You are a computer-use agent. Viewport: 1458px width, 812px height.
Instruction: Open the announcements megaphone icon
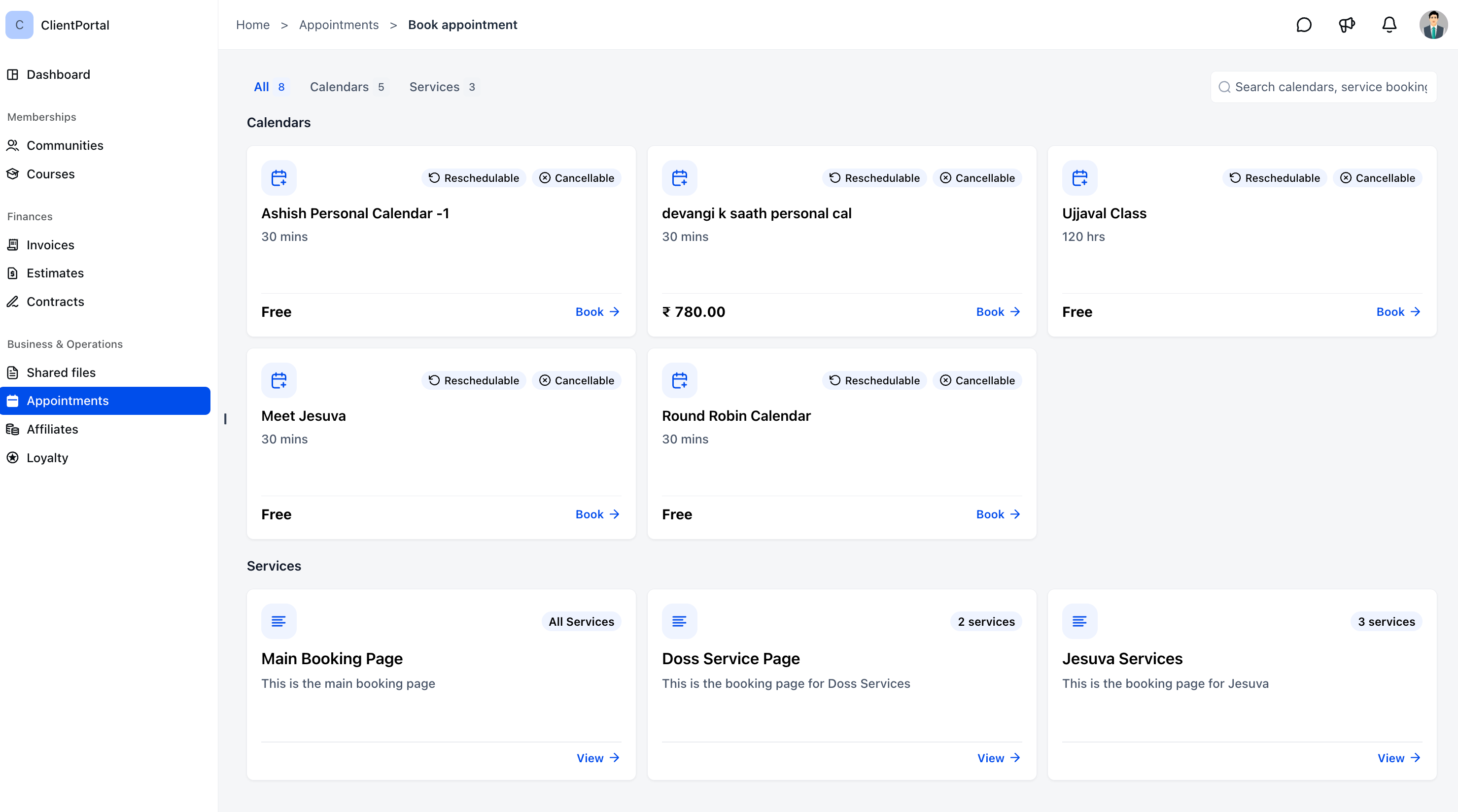click(x=1347, y=25)
